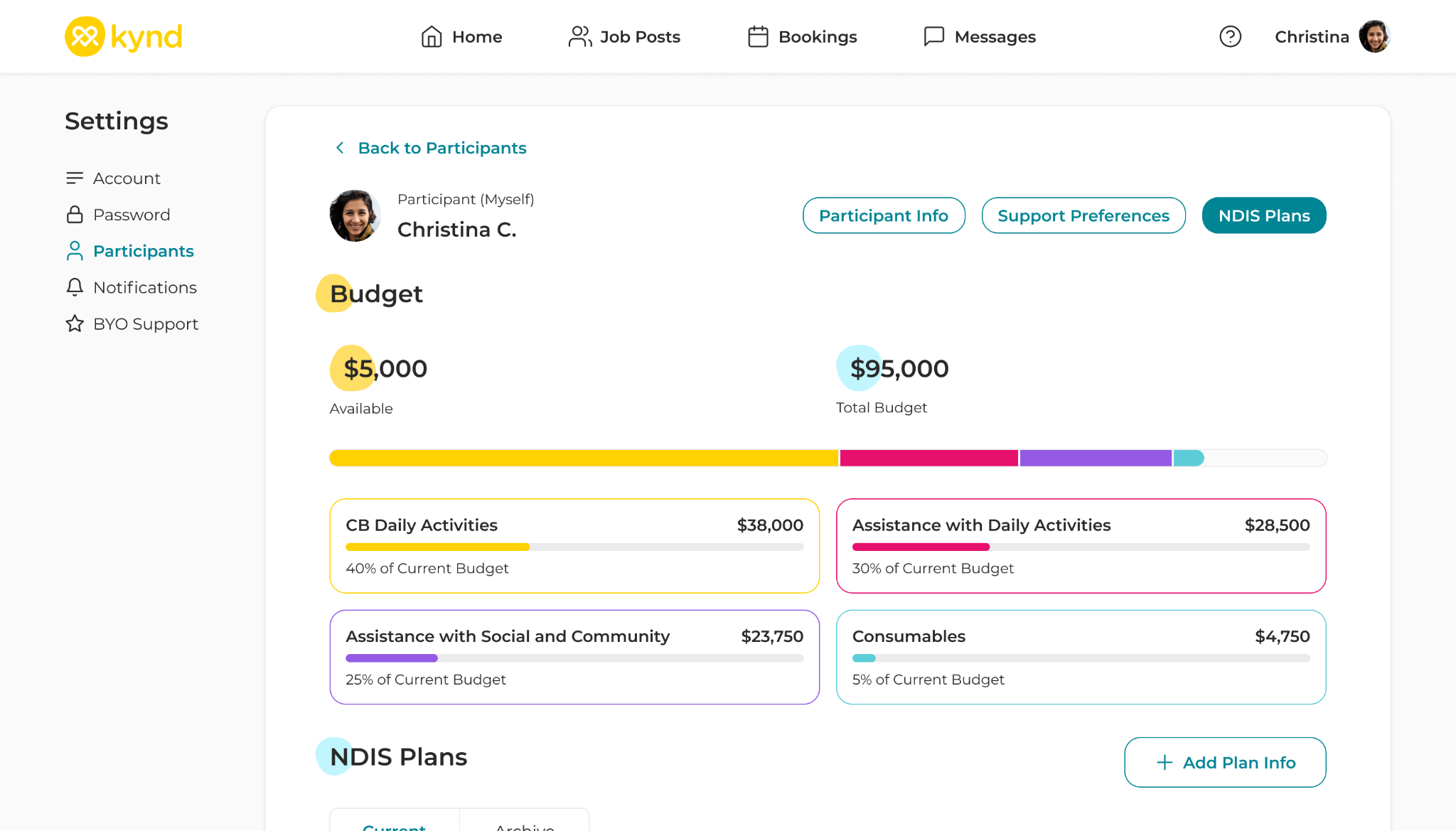
Task: Click the Notifications bell icon
Action: point(75,287)
